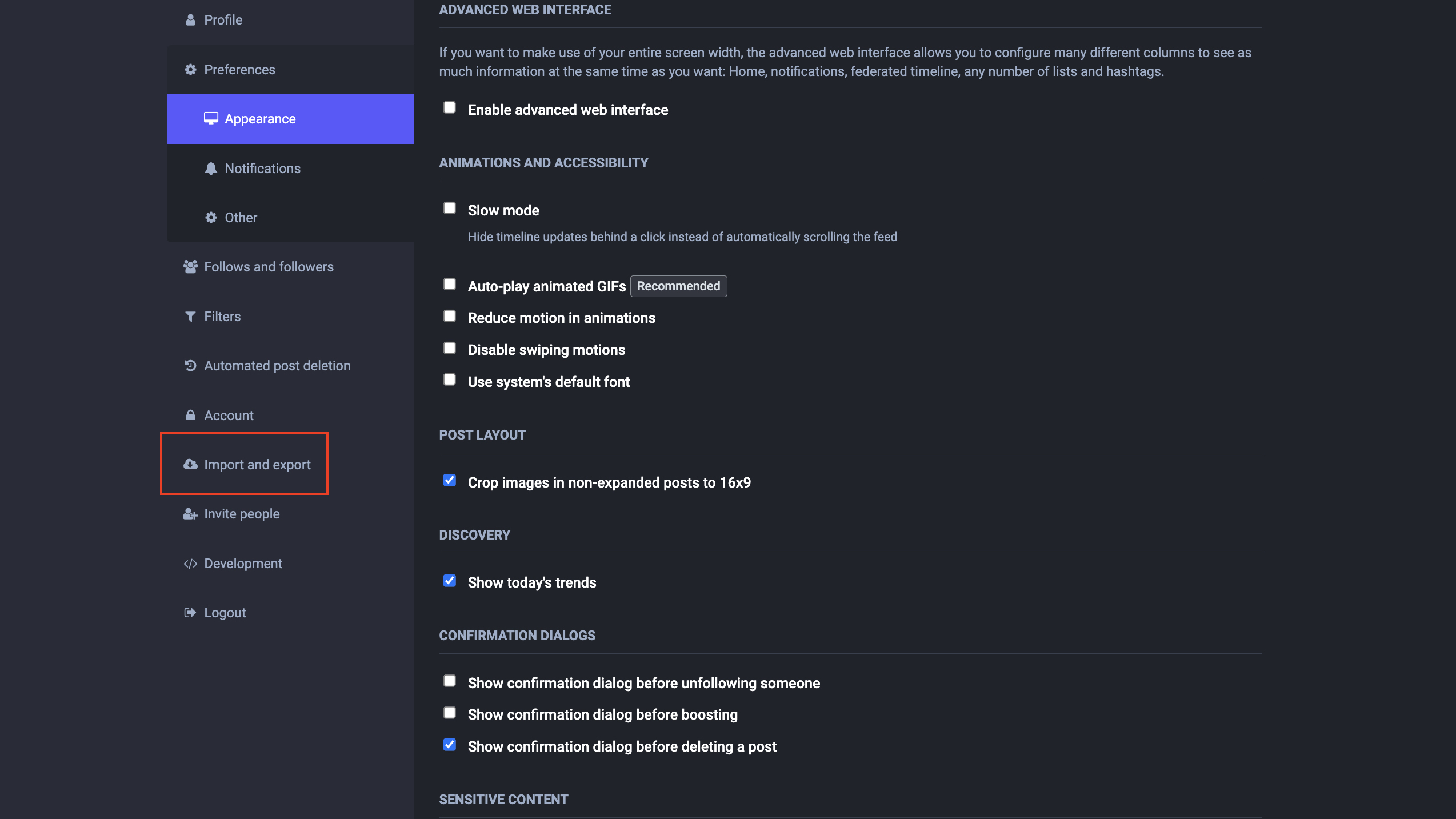Screen dimensions: 1456x819
Task: Enable confirmation dialog before boosting
Action: [x=450, y=713]
